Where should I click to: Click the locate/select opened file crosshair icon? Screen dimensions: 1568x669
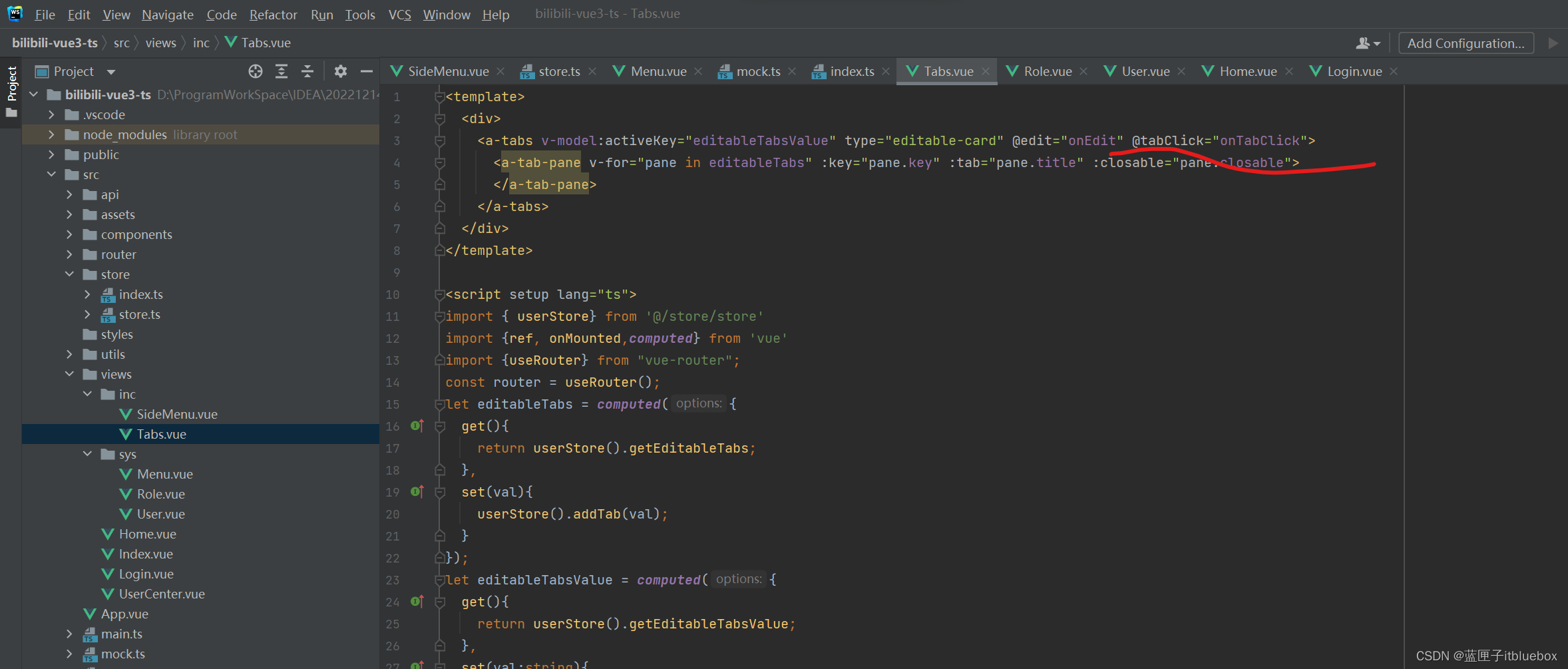coord(256,71)
